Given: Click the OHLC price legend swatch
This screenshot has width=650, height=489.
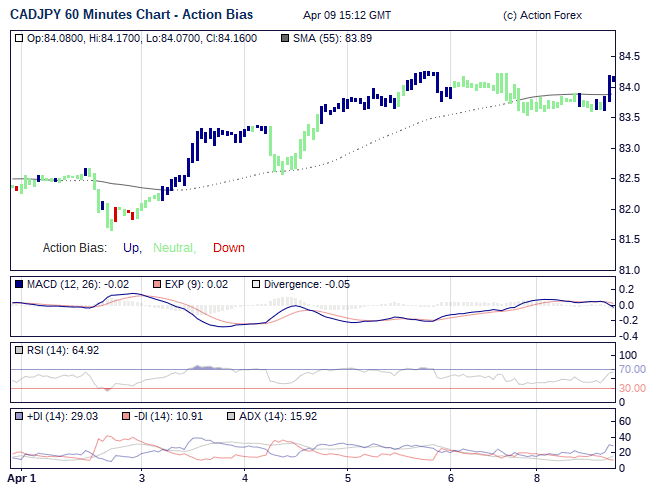Looking at the screenshot, I should [19, 39].
